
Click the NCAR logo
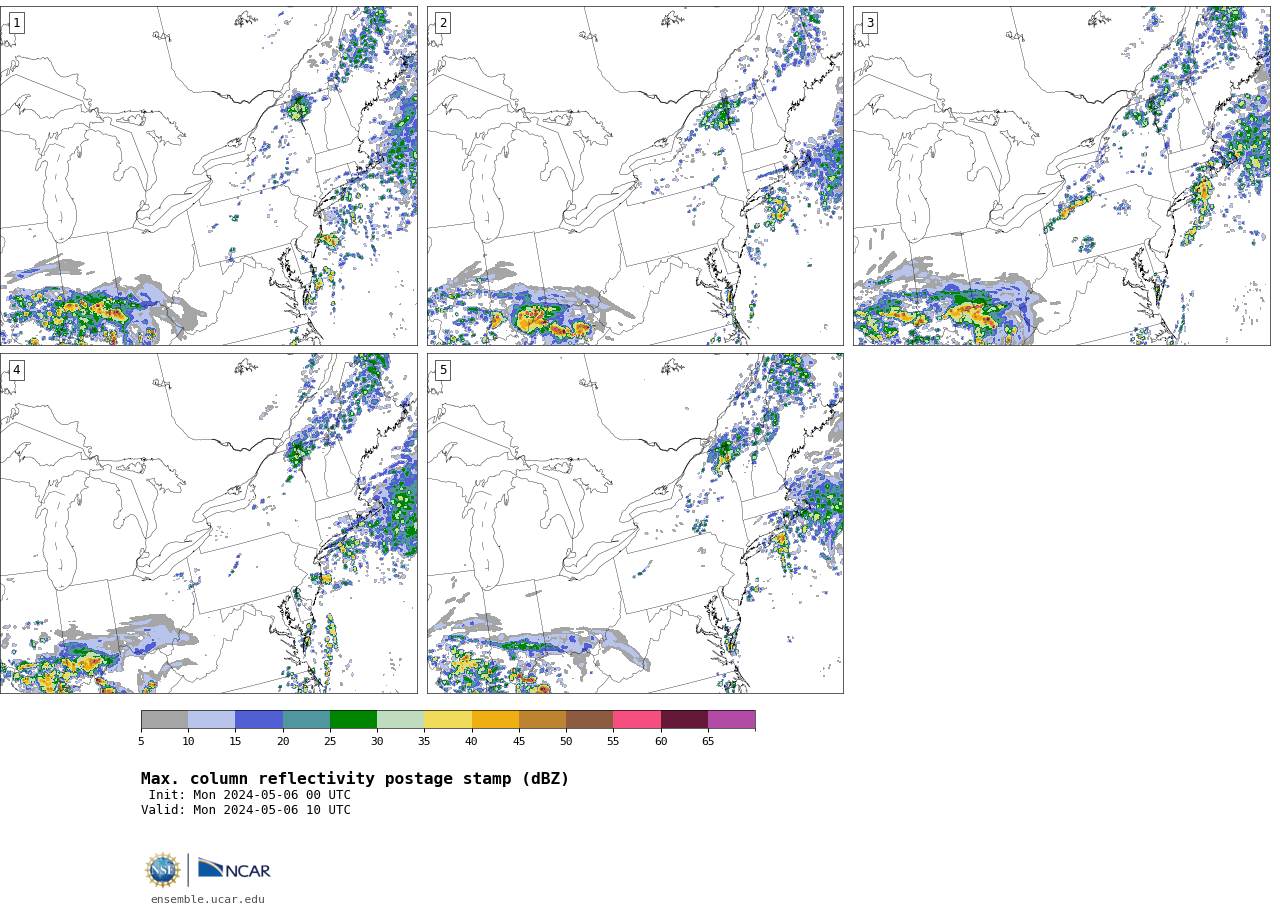click(x=234, y=870)
